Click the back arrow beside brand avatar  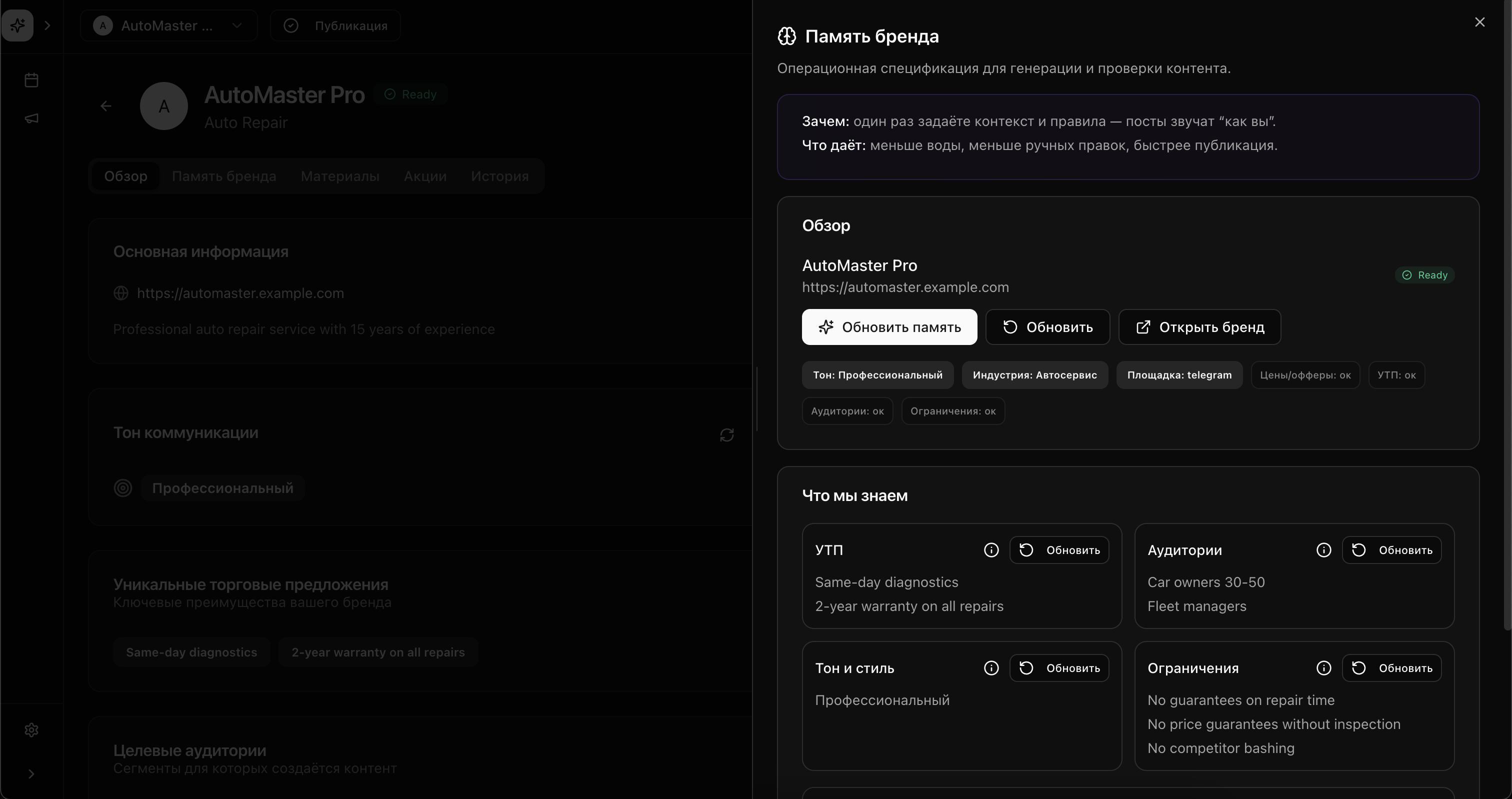[105, 106]
